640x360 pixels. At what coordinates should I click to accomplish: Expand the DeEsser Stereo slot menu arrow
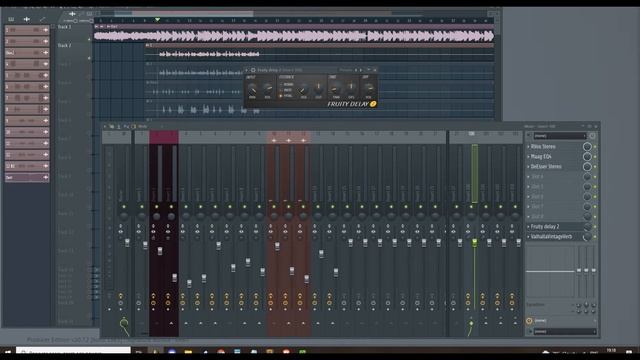coord(529,167)
